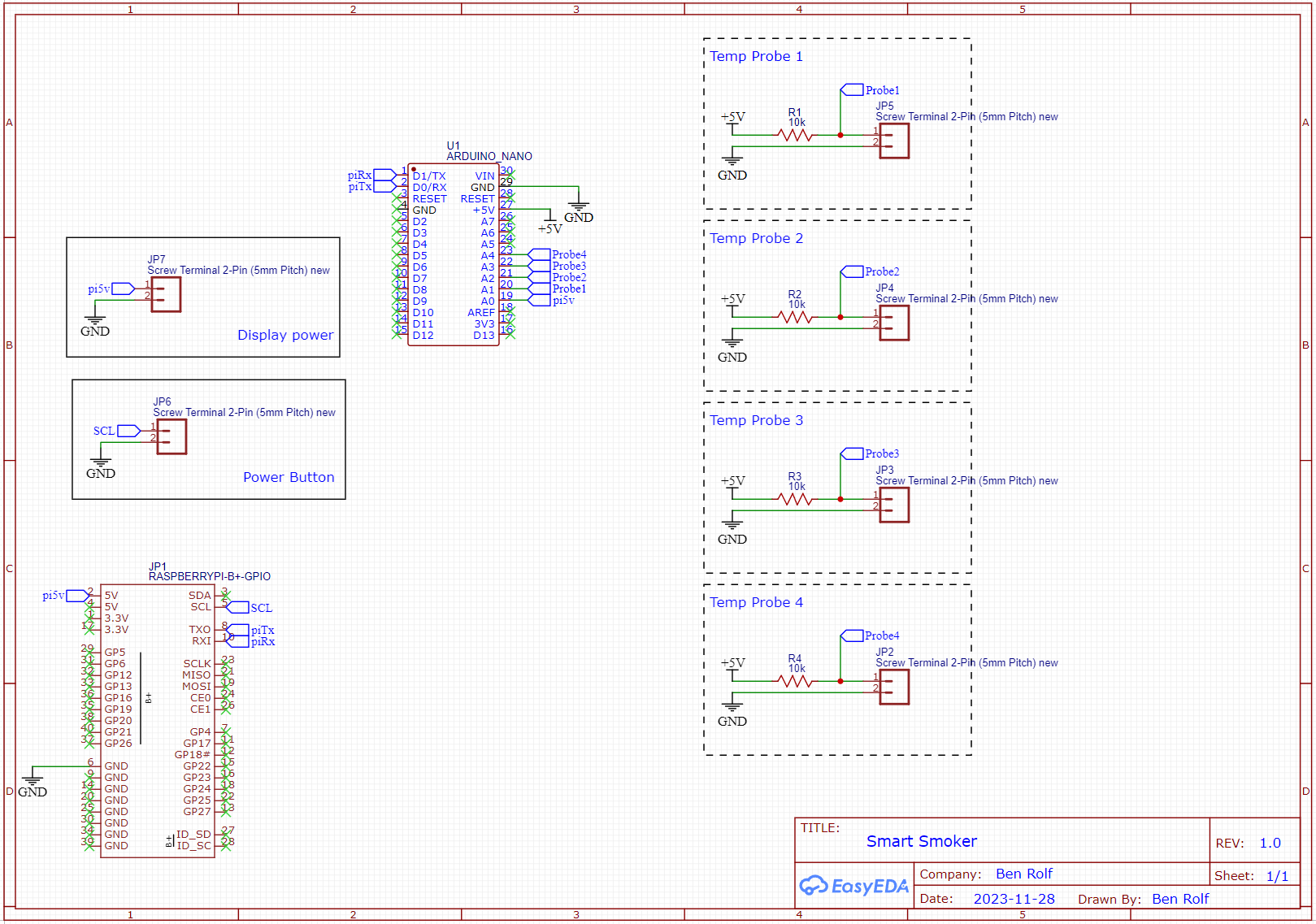
Task: Click the Probe3 net flag at Arduino A3
Action: click(x=558, y=266)
